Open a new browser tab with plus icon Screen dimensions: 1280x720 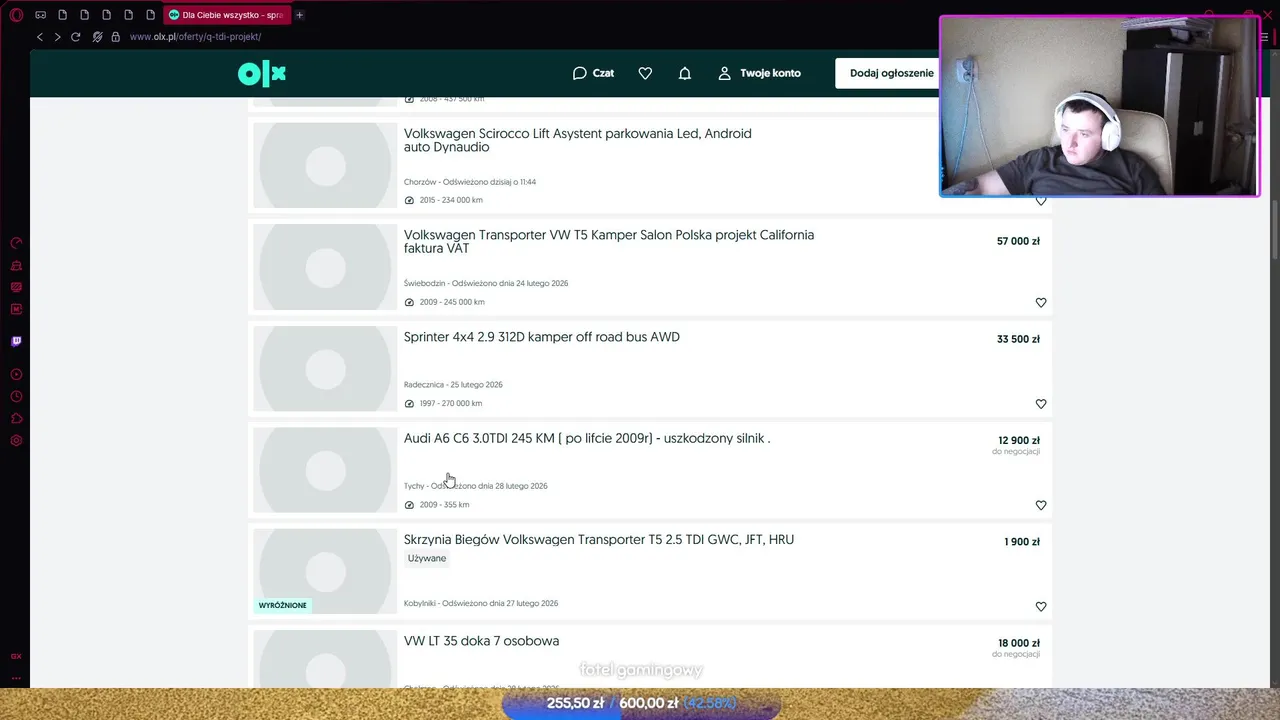(x=299, y=15)
